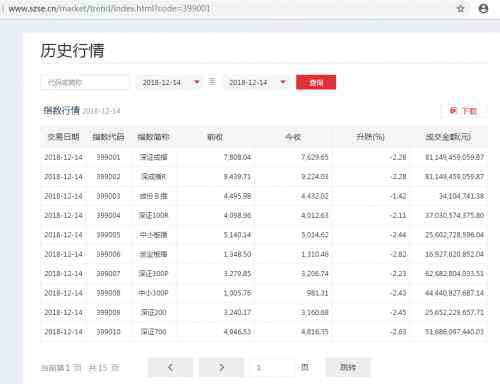The width and height of the screenshot is (500, 384).
Task: Click the 交易日期 column header
Action: pos(63,137)
